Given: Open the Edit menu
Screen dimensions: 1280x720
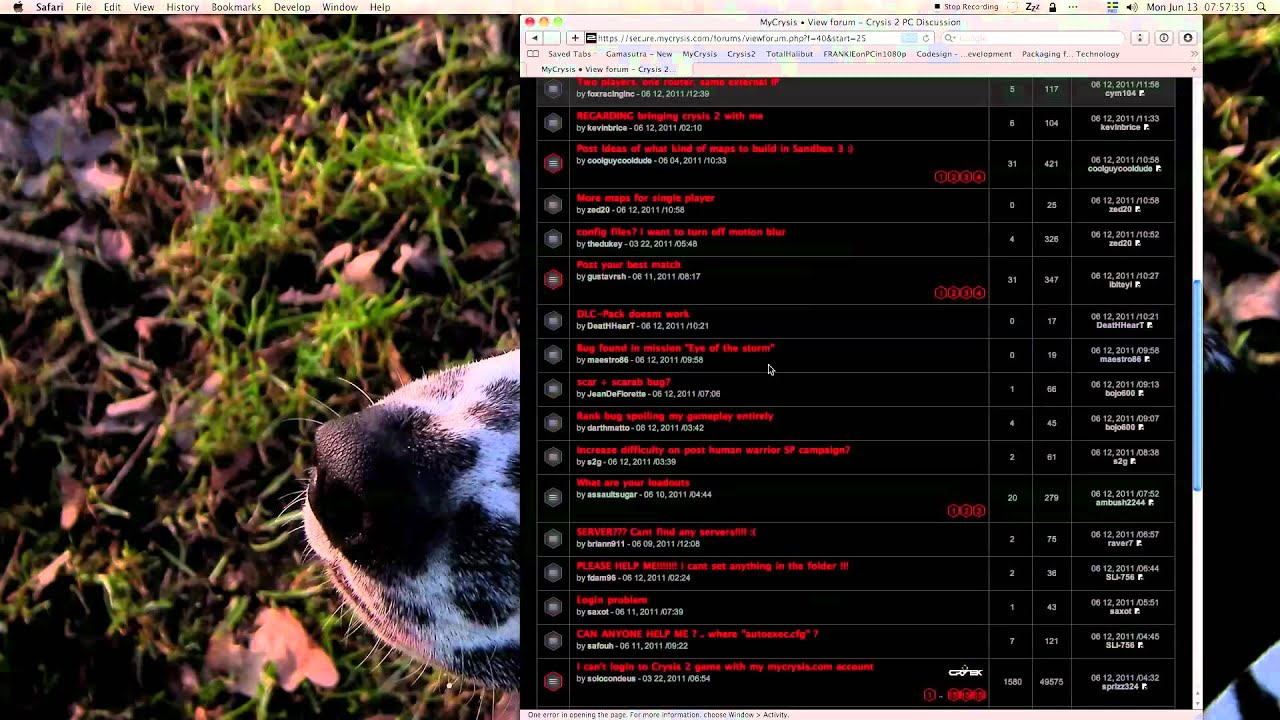Looking at the screenshot, I should pyautogui.click(x=112, y=7).
